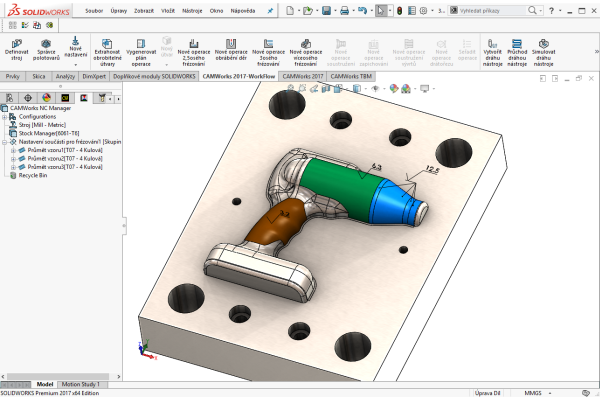
Task: Click the Definovat stroj tool
Action: click(16, 50)
